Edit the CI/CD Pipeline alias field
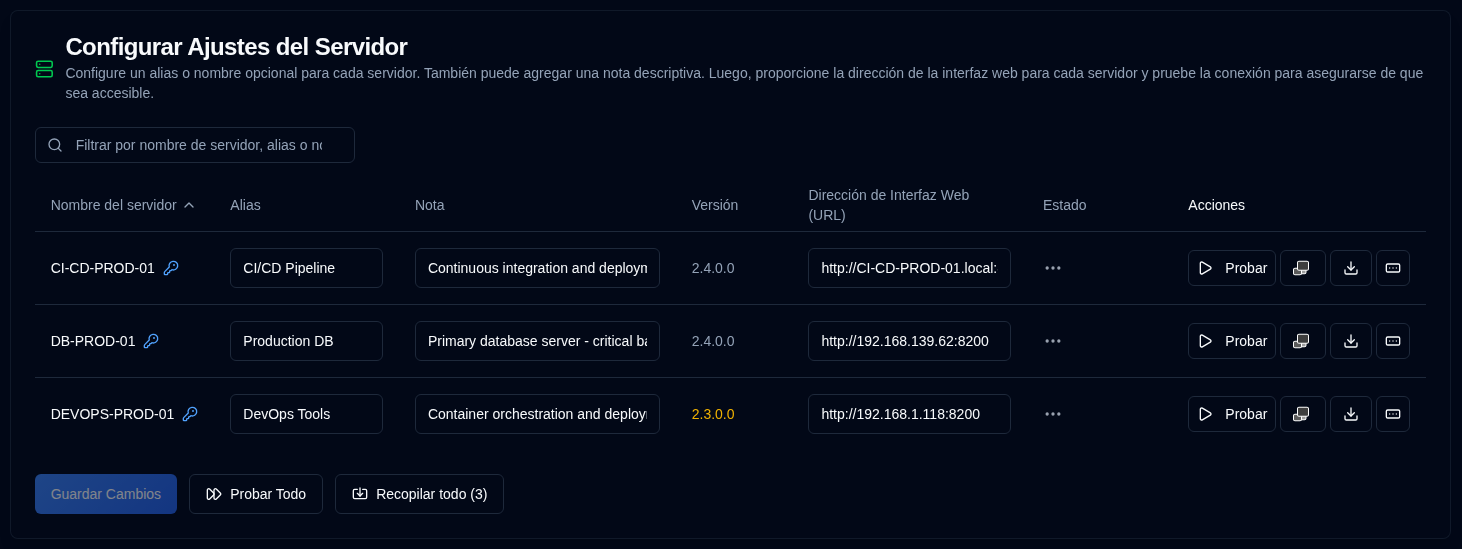The image size is (1462, 549). click(x=306, y=268)
